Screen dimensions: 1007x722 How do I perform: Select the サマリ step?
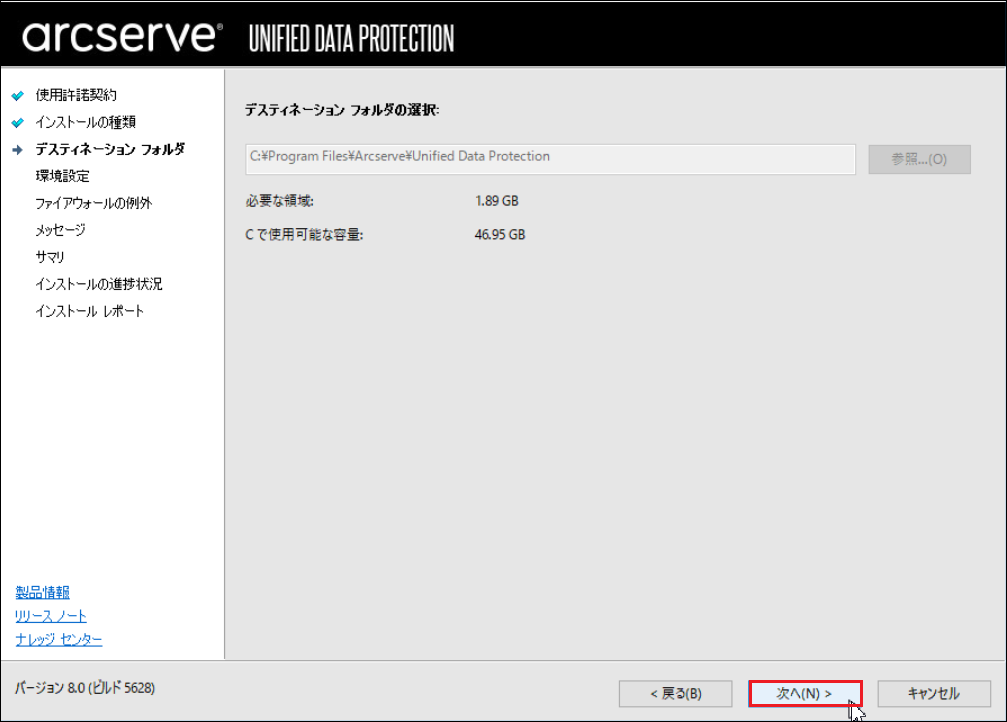coord(50,257)
